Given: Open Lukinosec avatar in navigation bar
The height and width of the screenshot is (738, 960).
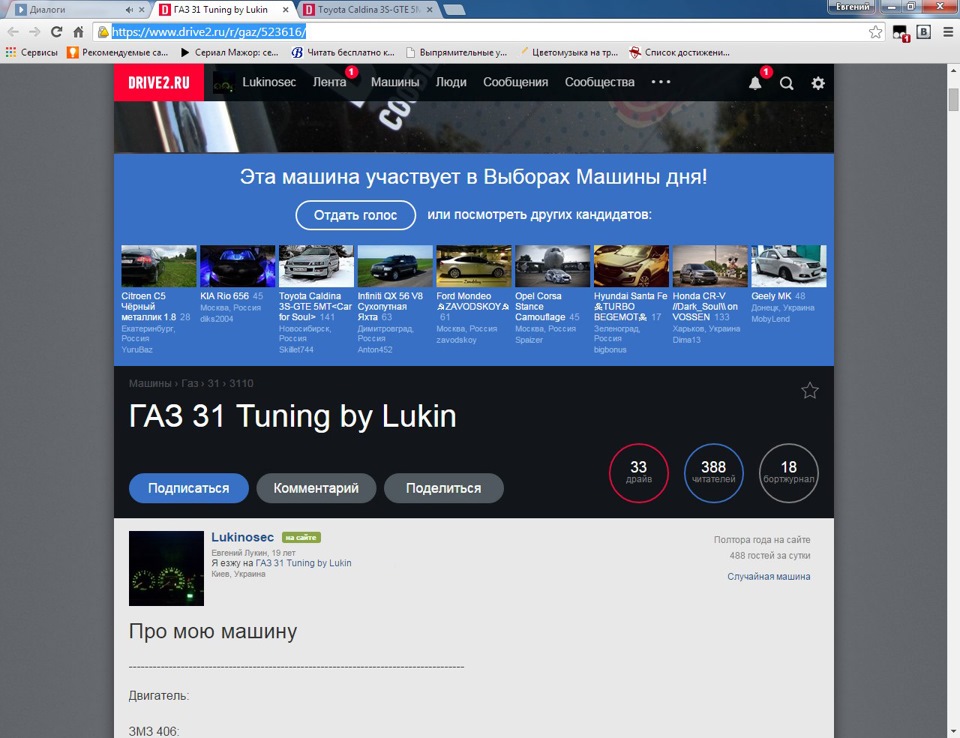Looking at the screenshot, I should click(223, 83).
